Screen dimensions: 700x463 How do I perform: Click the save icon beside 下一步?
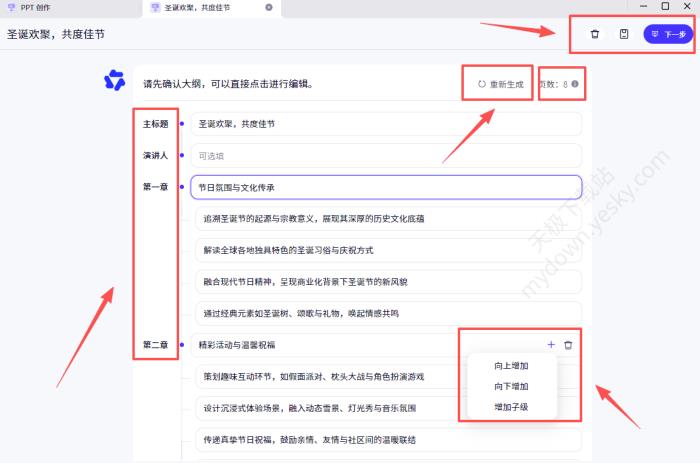[624, 34]
